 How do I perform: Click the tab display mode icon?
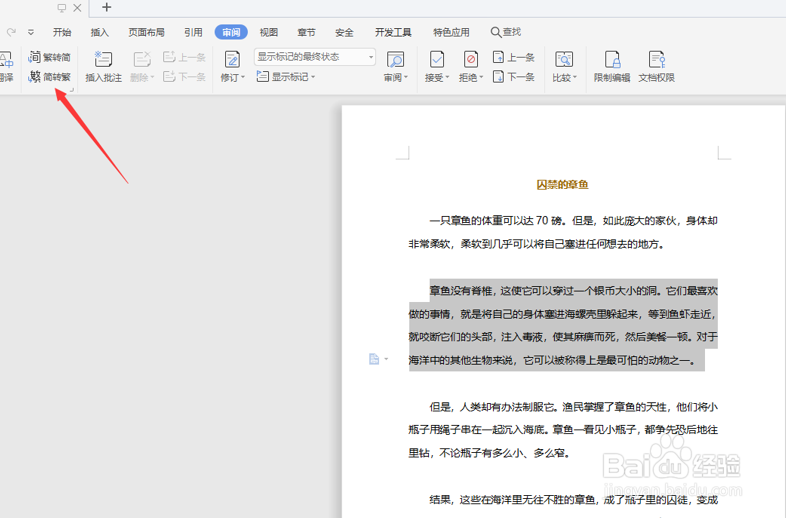[x=62, y=8]
